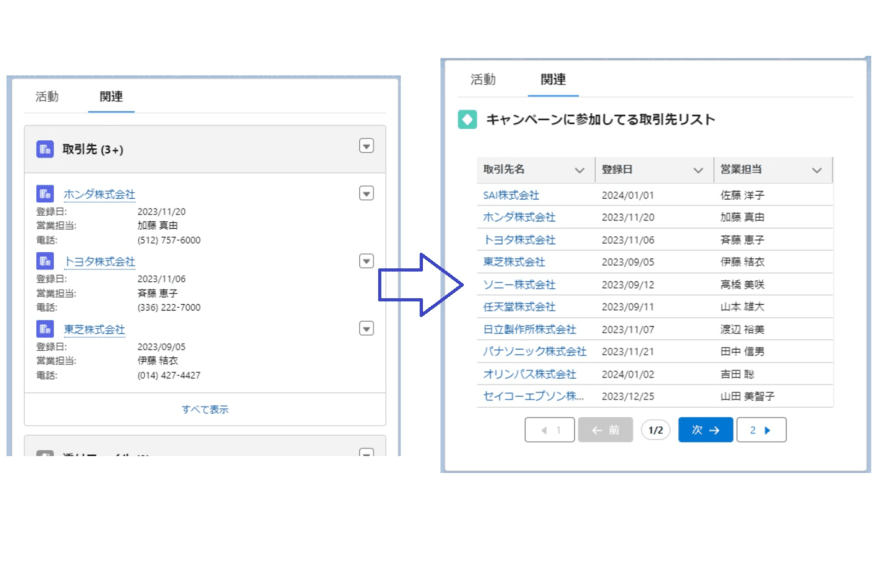Image resolution: width=879 pixels, height=586 pixels.
Task: Switch to 活動 tab in the right panel
Action: click(x=483, y=80)
